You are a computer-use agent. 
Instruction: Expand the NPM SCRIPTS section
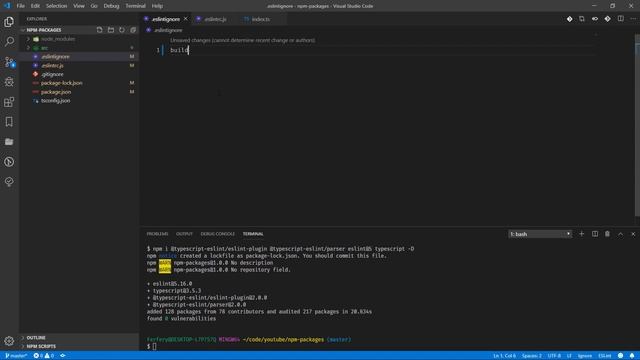[41, 346]
